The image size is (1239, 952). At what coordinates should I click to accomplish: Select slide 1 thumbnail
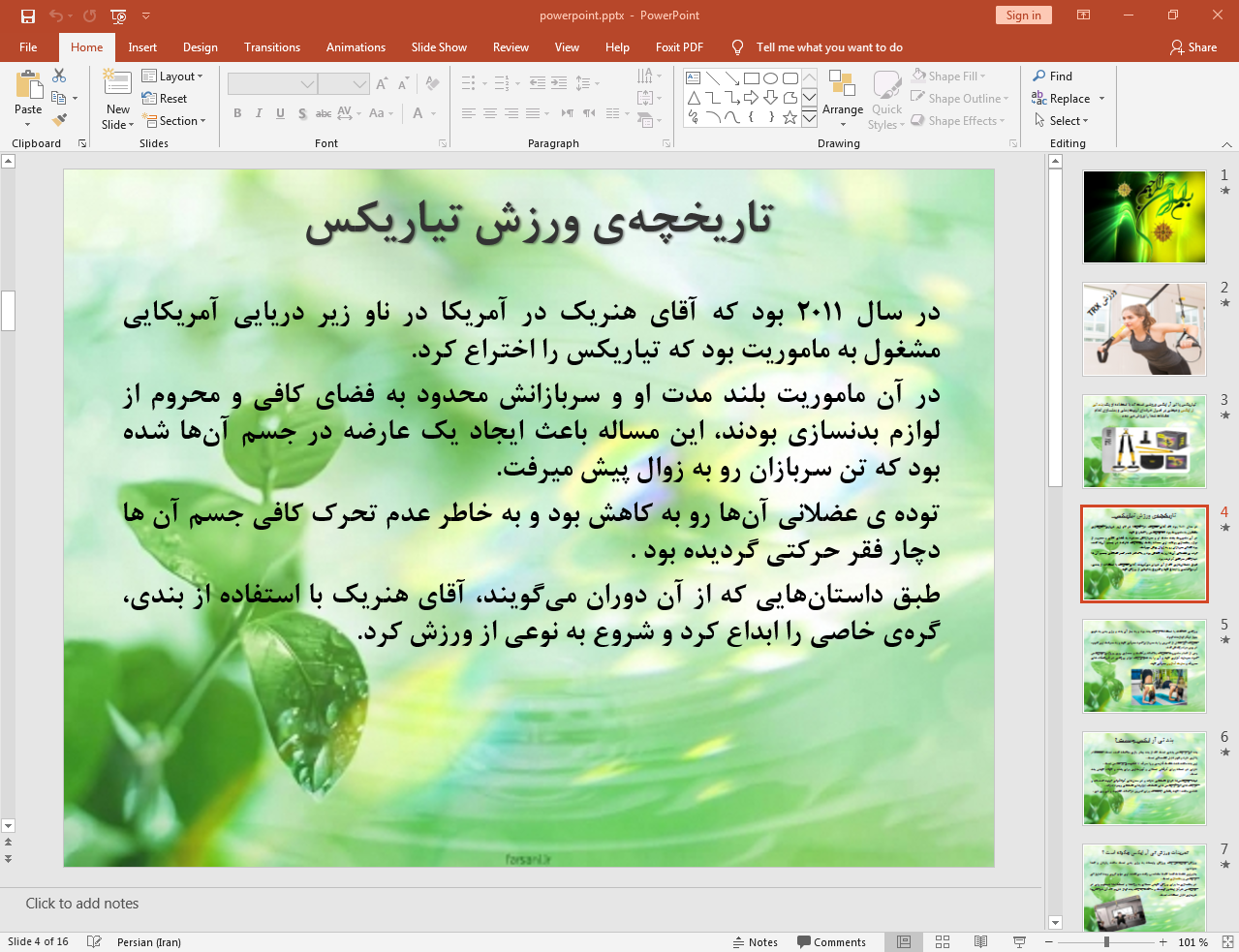pyautogui.click(x=1144, y=217)
